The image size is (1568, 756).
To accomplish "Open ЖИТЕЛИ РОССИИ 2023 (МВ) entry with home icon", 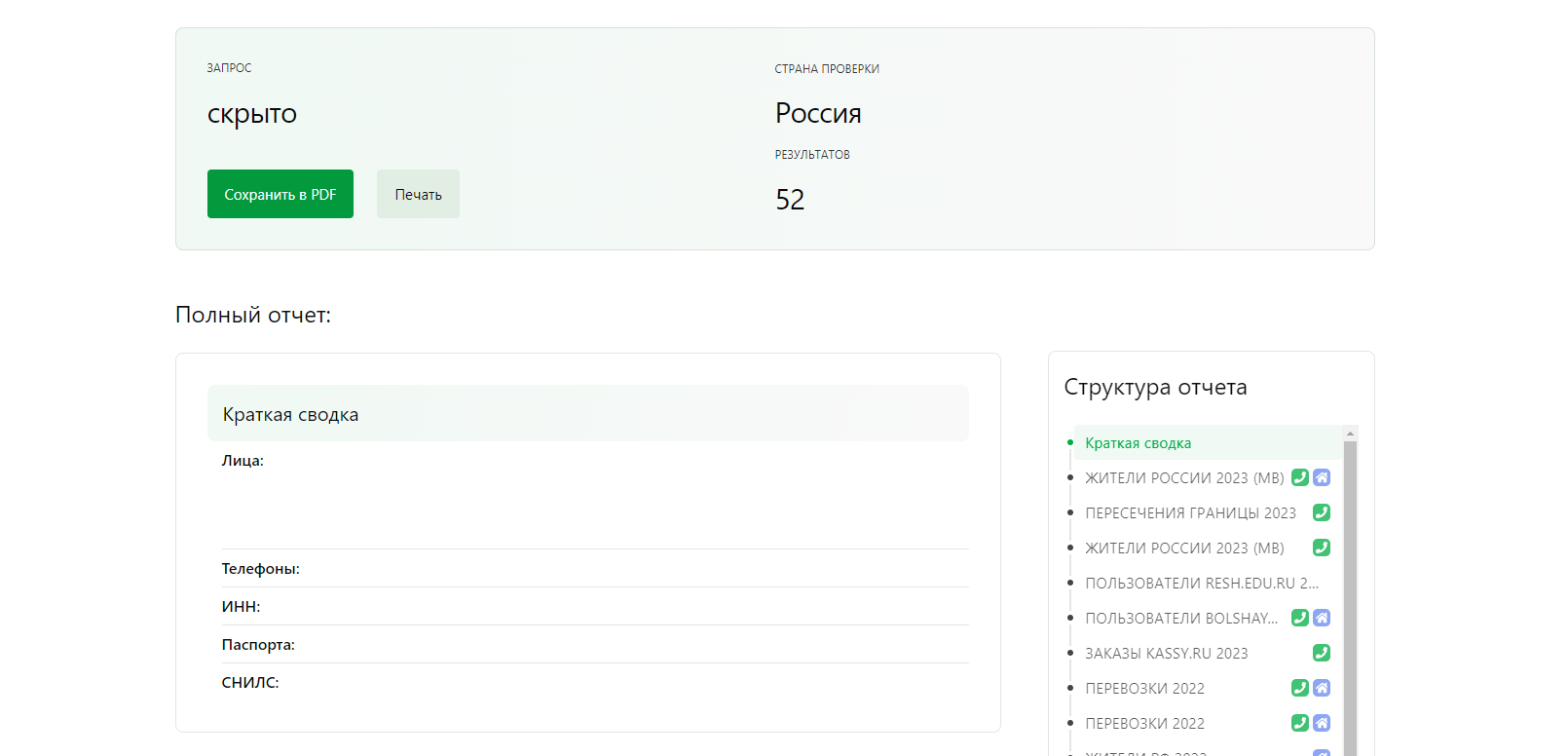I will point(1184,478).
